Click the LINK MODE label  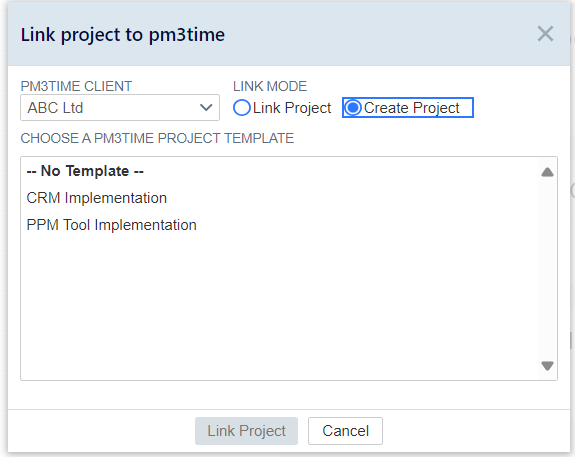[270, 86]
